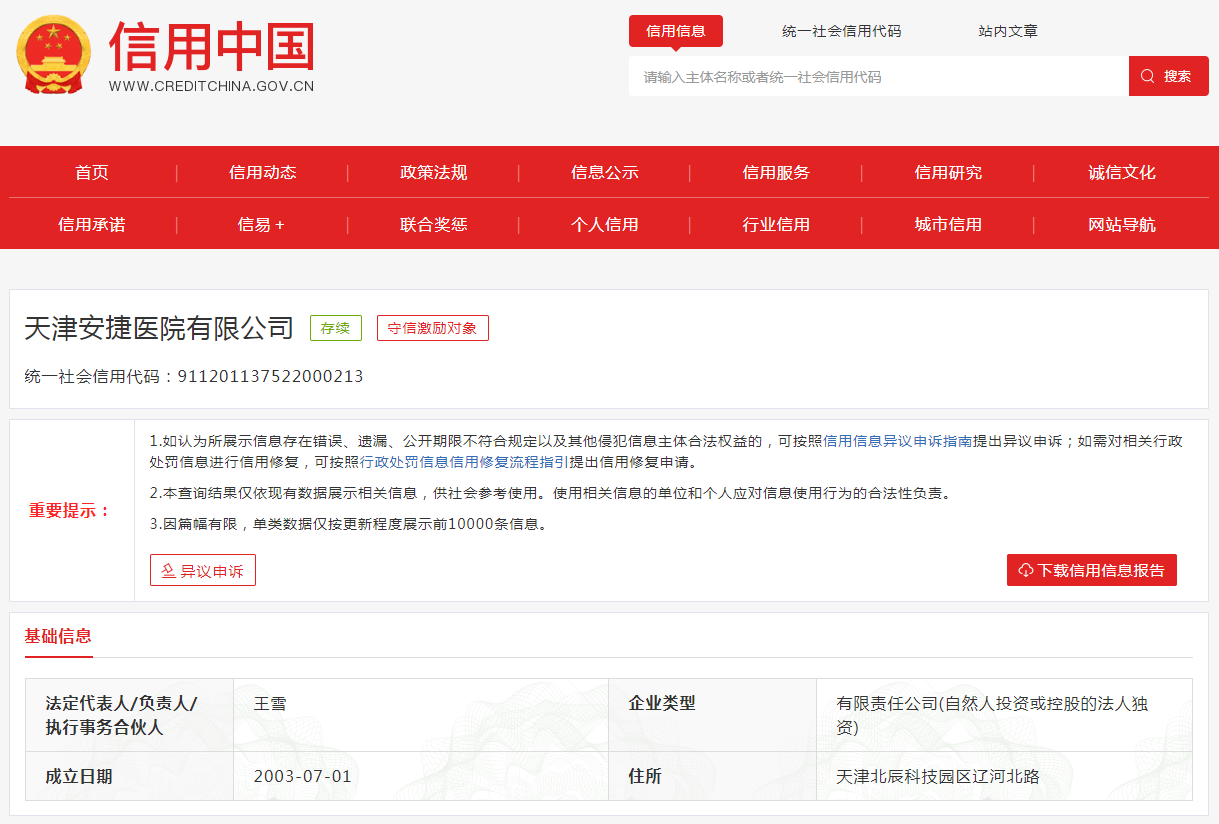Focus the search box for entity name

tap(879, 76)
